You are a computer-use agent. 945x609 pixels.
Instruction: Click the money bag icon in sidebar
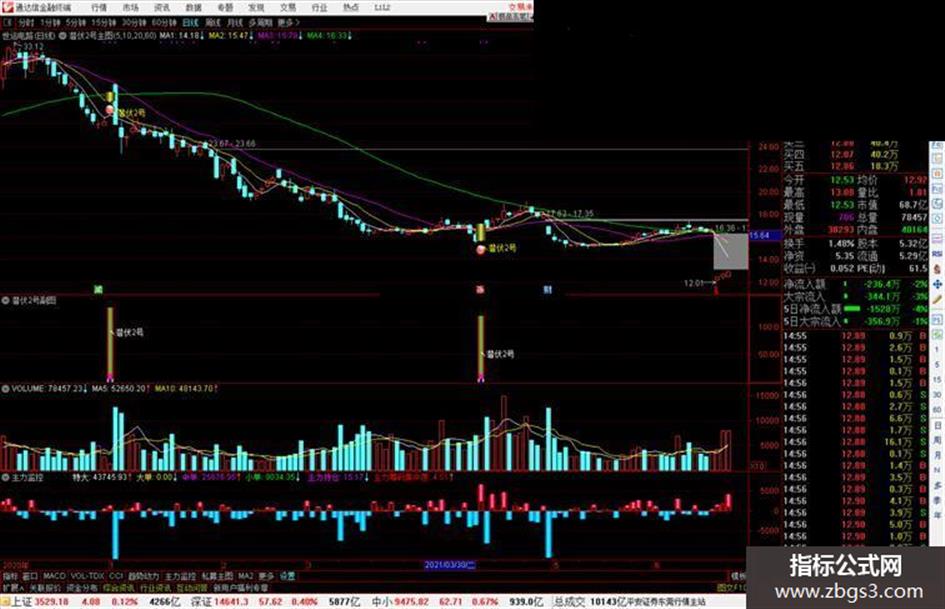click(937, 269)
